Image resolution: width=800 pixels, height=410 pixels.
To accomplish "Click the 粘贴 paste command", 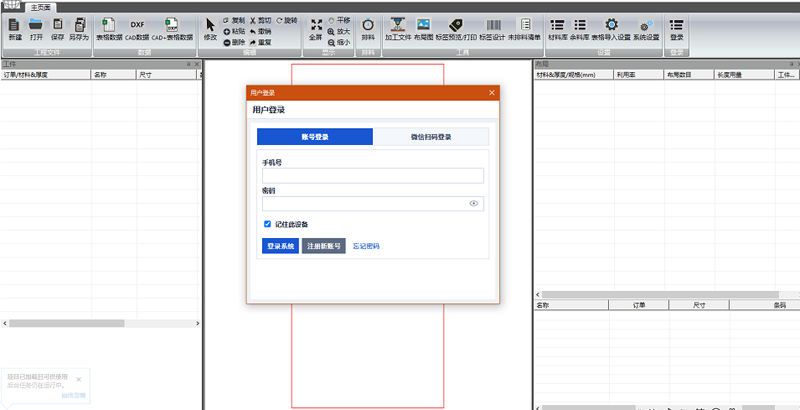I will [x=234, y=32].
